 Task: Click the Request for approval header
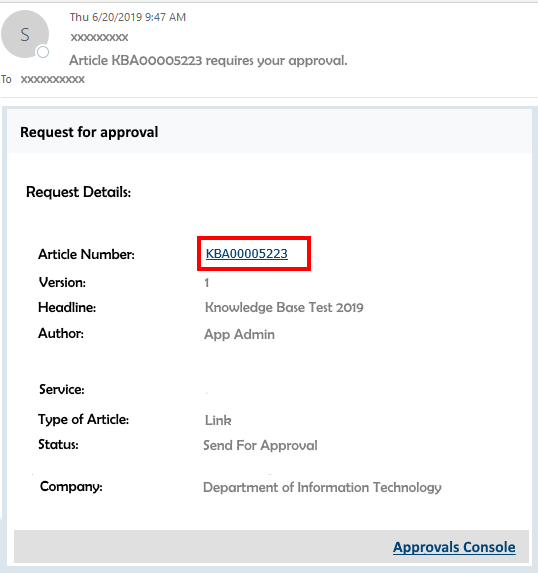[x=89, y=132]
